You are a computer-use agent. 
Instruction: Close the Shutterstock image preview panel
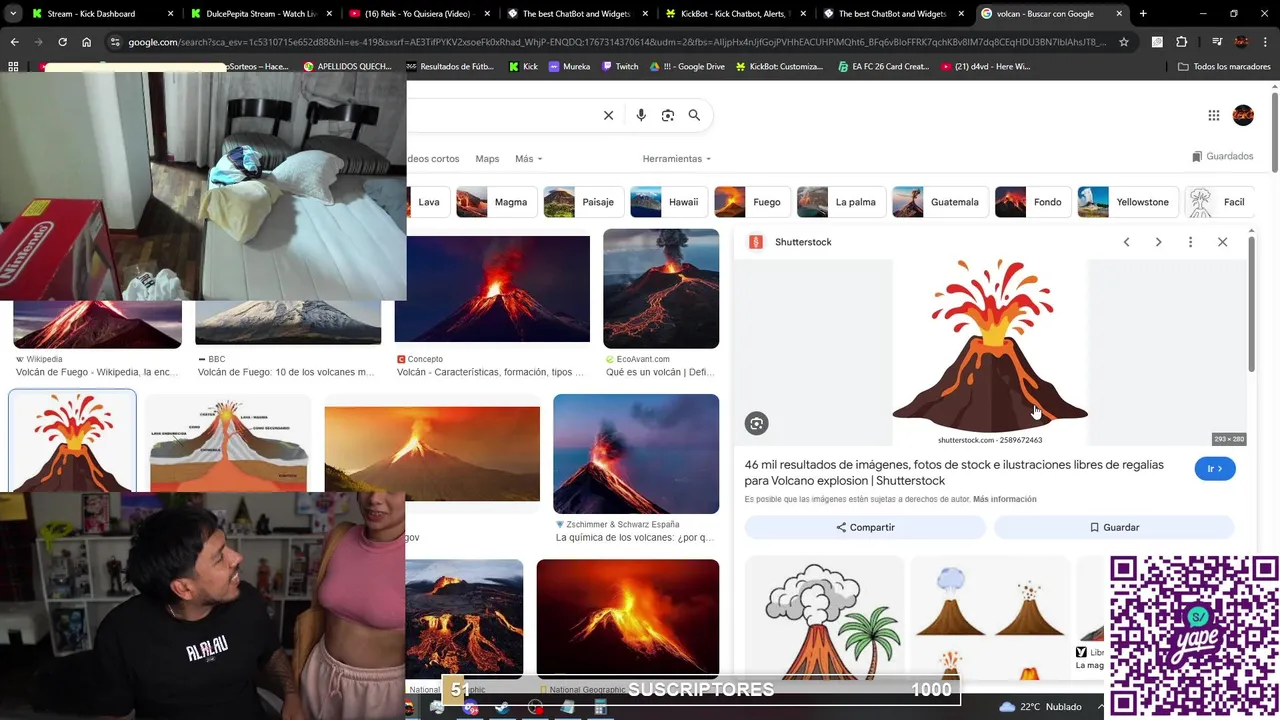coord(1222,242)
